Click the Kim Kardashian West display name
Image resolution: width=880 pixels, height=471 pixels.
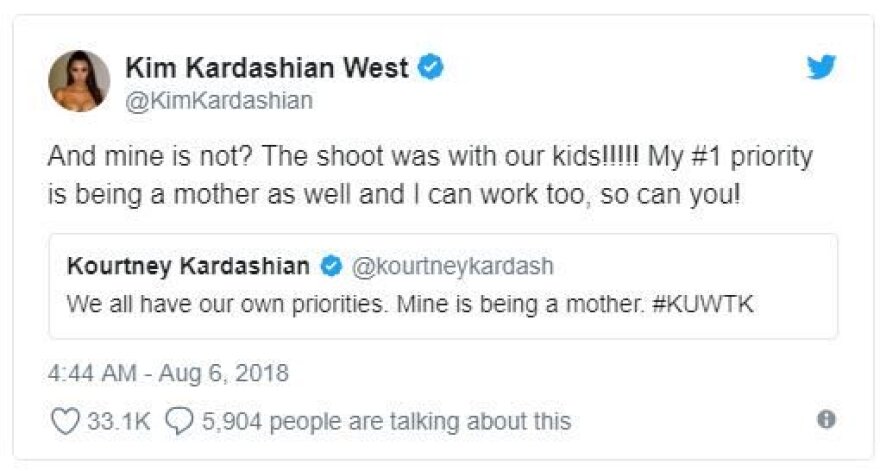point(267,68)
